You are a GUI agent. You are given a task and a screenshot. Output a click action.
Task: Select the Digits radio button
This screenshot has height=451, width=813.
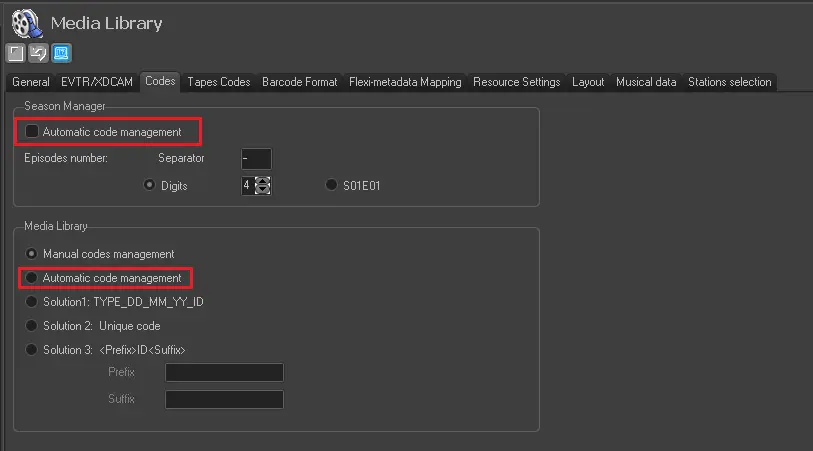tap(150, 185)
